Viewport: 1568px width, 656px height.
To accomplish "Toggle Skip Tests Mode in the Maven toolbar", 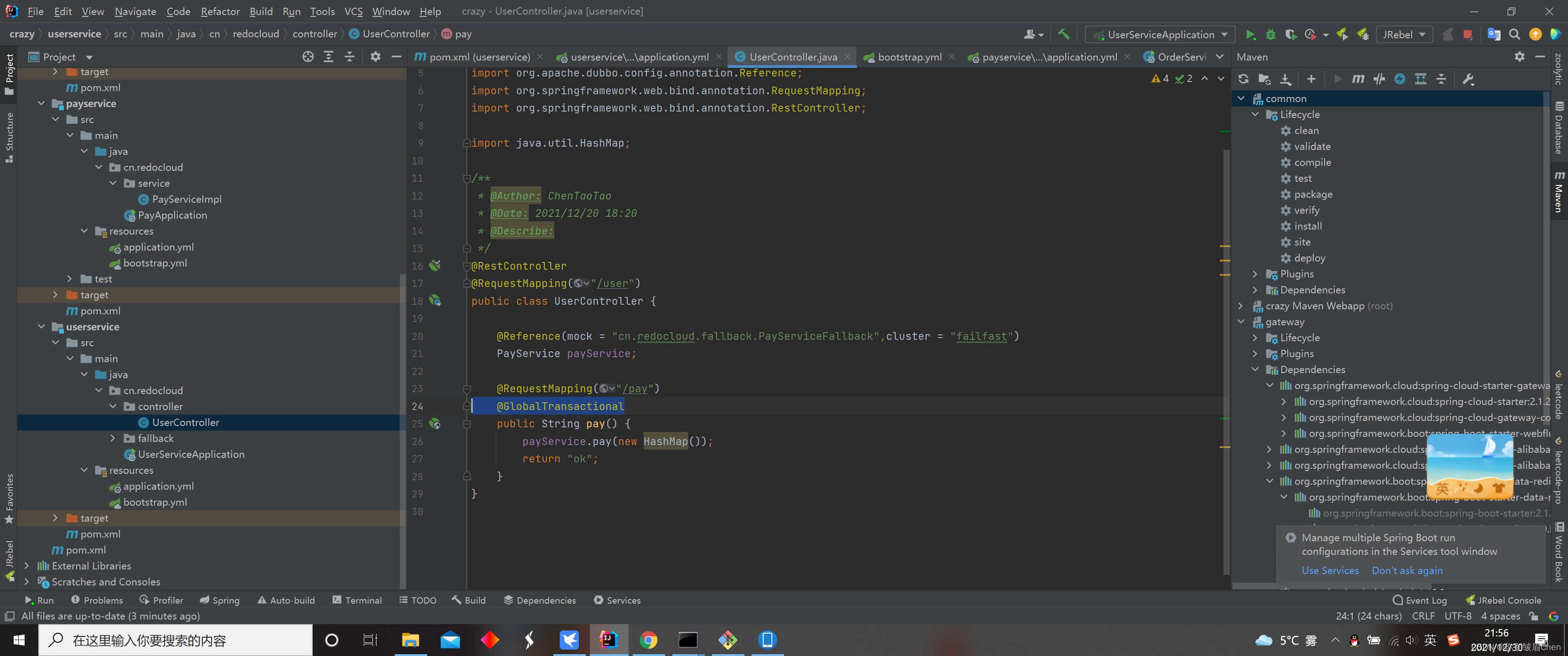I will [1399, 79].
